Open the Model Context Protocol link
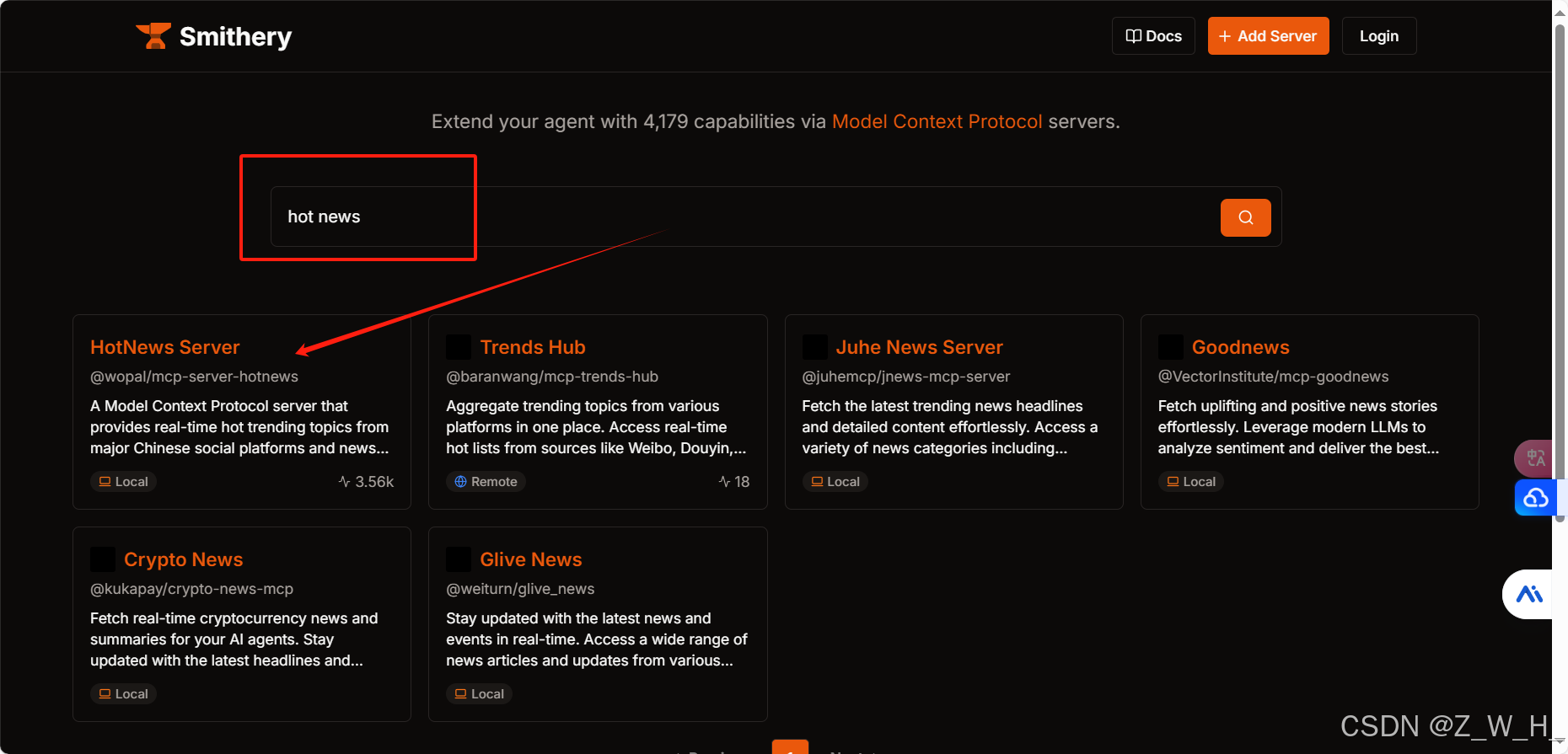This screenshot has height=754, width=1568. click(x=937, y=121)
